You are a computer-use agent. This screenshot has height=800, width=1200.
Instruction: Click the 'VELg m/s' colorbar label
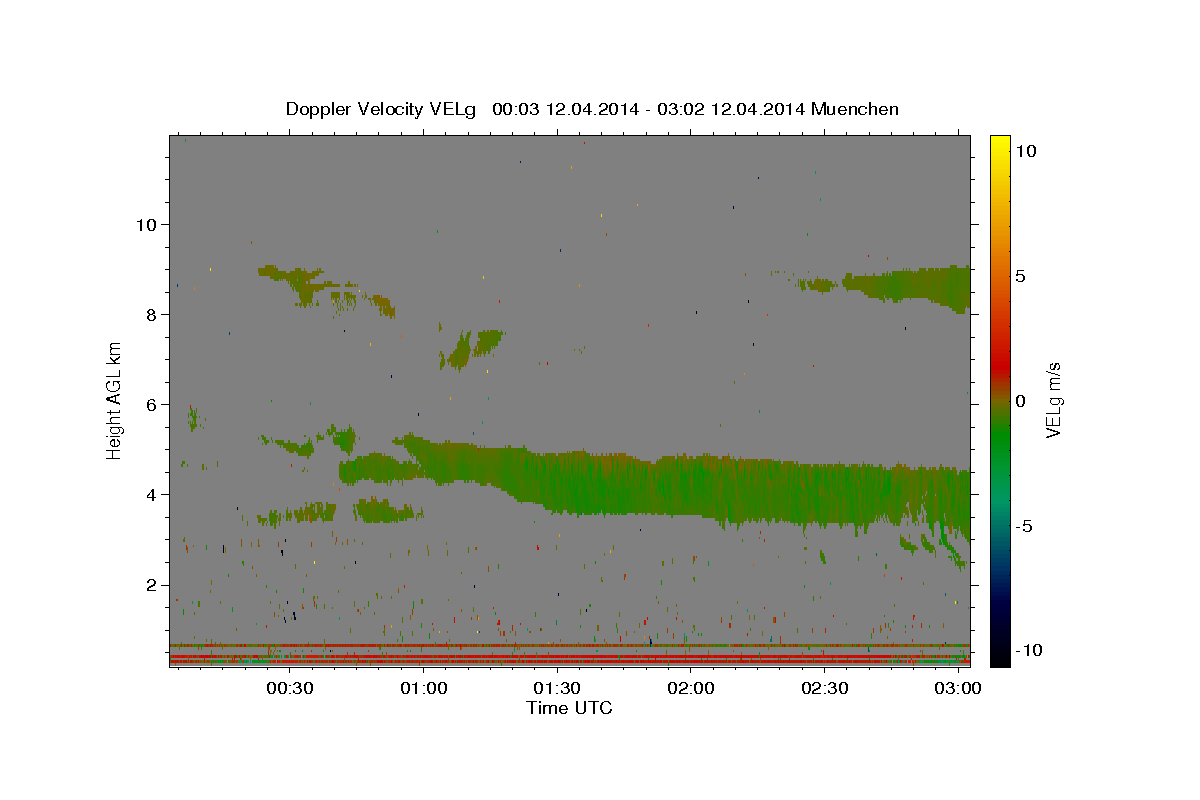pyautogui.click(x=1053, y=400)
